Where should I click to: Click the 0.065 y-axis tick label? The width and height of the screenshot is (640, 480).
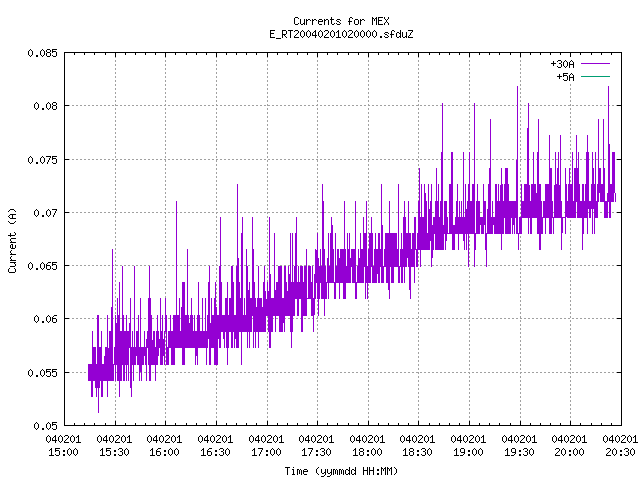coord(42,266)
